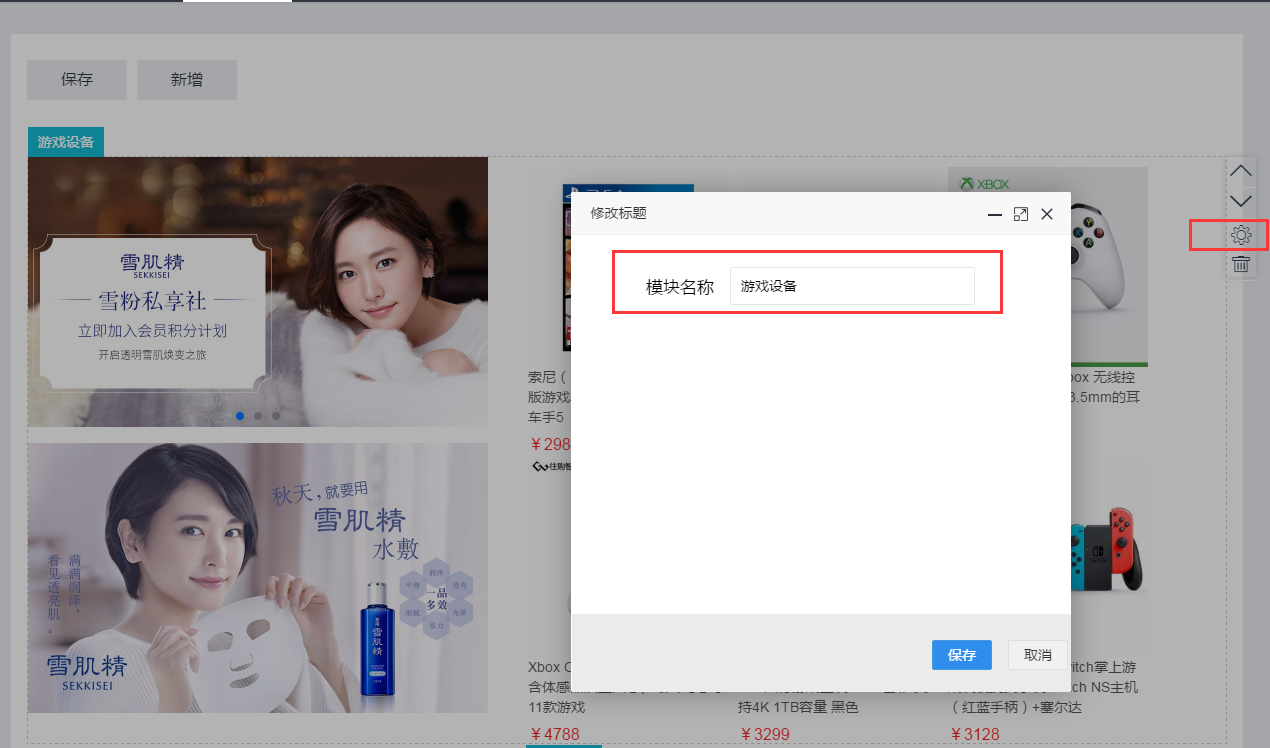Click the price ¥4788
Screen dimensions: 1270x748
coord(555,736)
